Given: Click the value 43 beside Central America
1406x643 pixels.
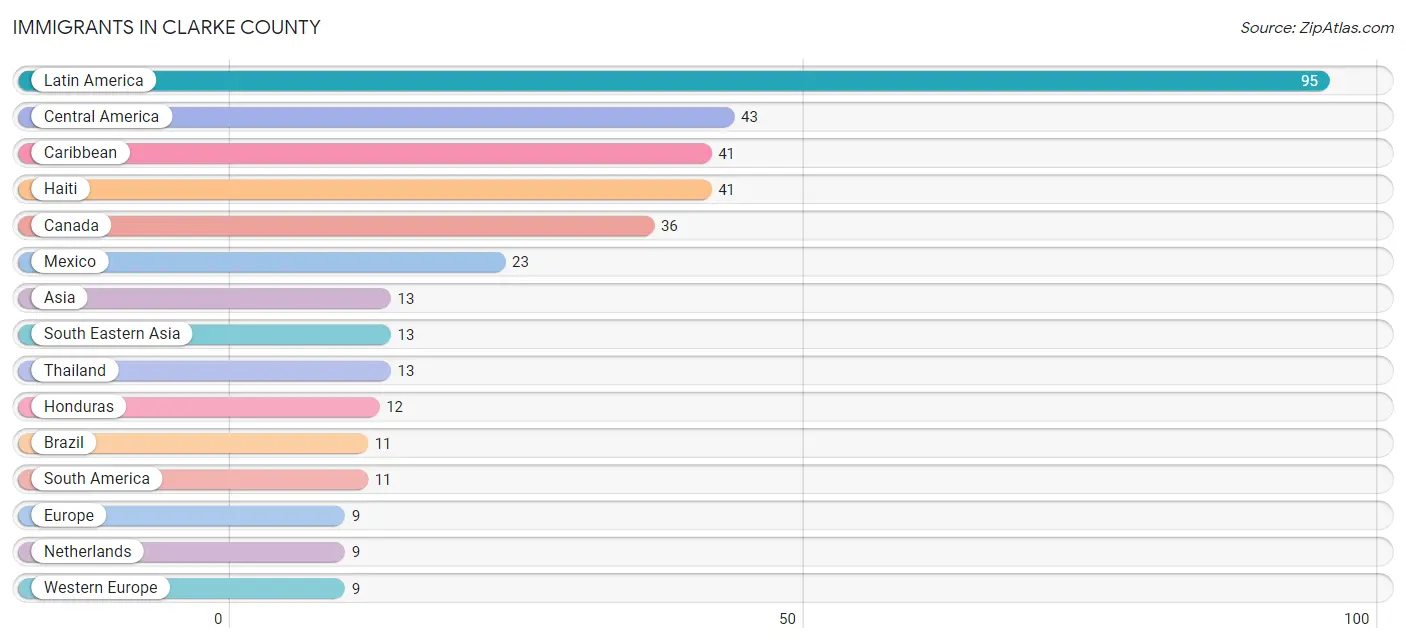Looking at the screenshot, I should pyautogui.click(x=749, y=117).
